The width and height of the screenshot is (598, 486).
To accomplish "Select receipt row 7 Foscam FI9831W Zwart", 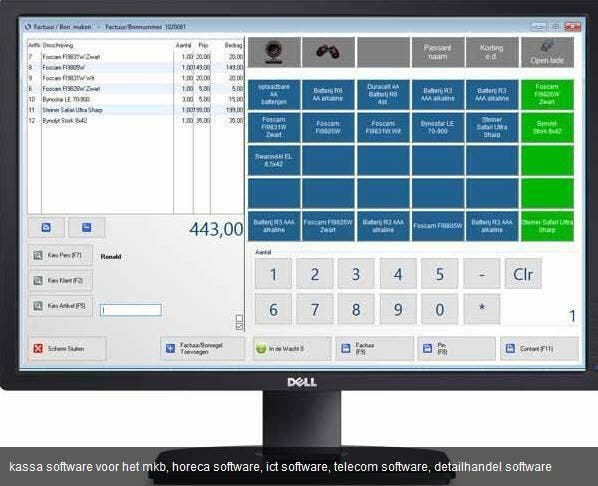I will click(135, 57).
